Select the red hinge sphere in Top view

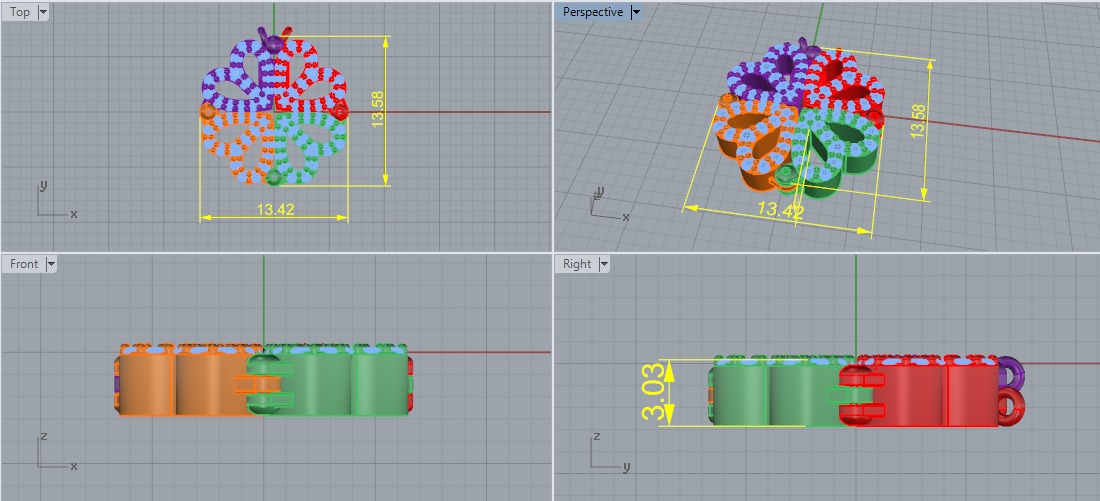[x=340, y=111]
